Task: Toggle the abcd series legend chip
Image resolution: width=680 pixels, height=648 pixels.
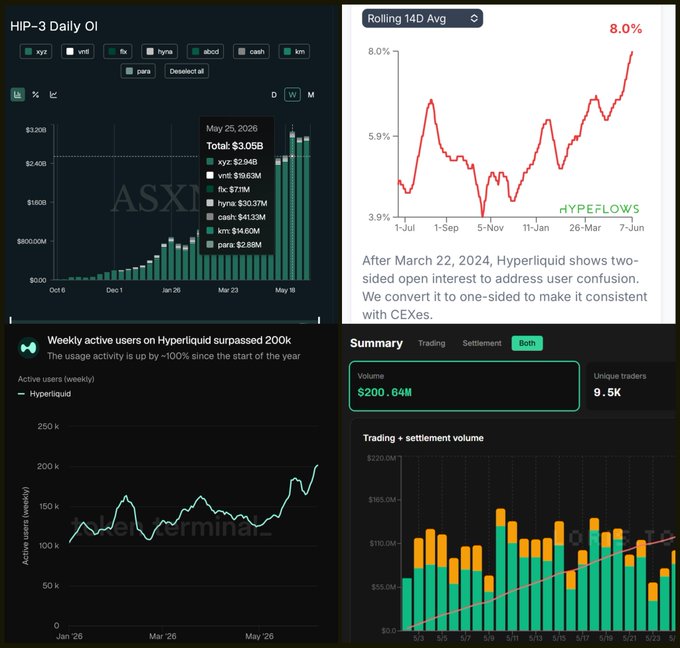Action: (206, 52)
